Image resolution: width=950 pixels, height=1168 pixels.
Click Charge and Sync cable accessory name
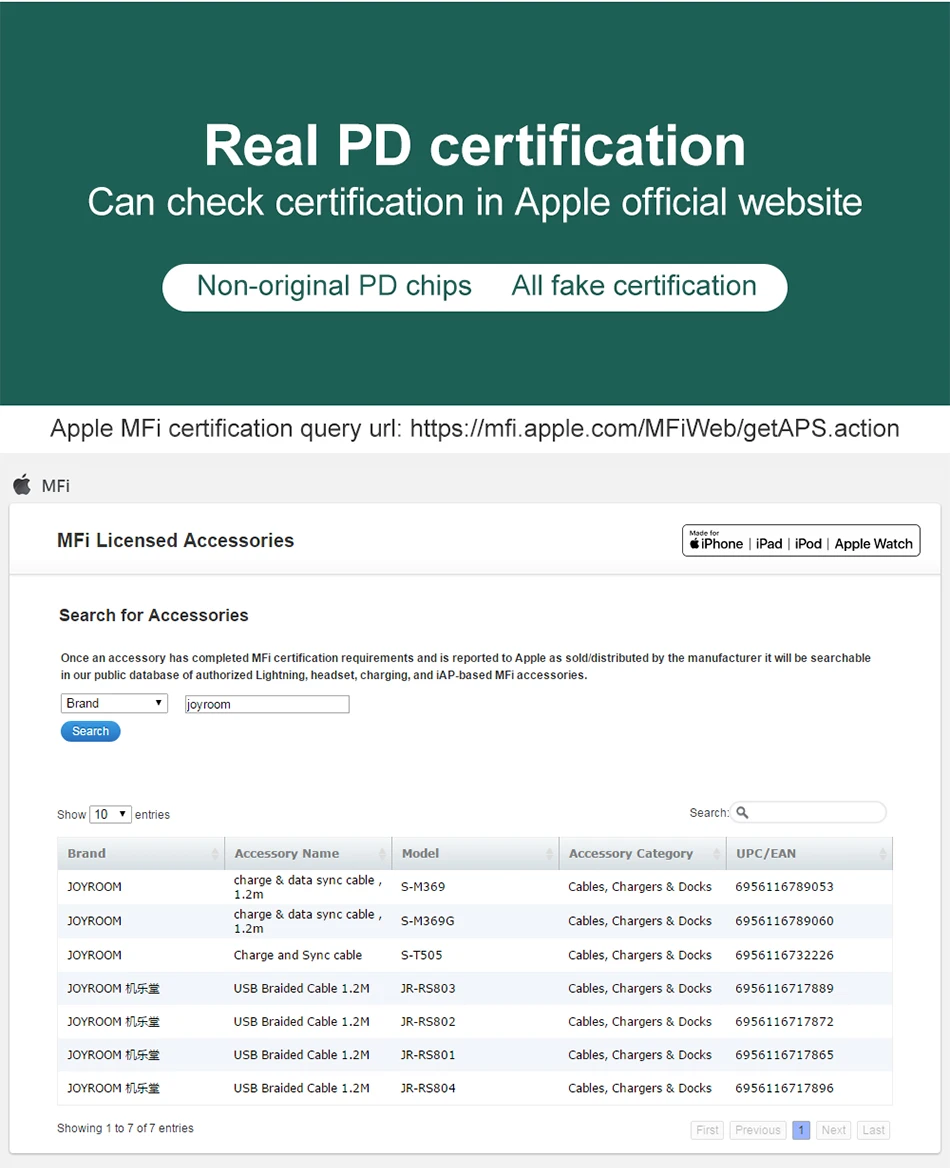click(297, 955)
